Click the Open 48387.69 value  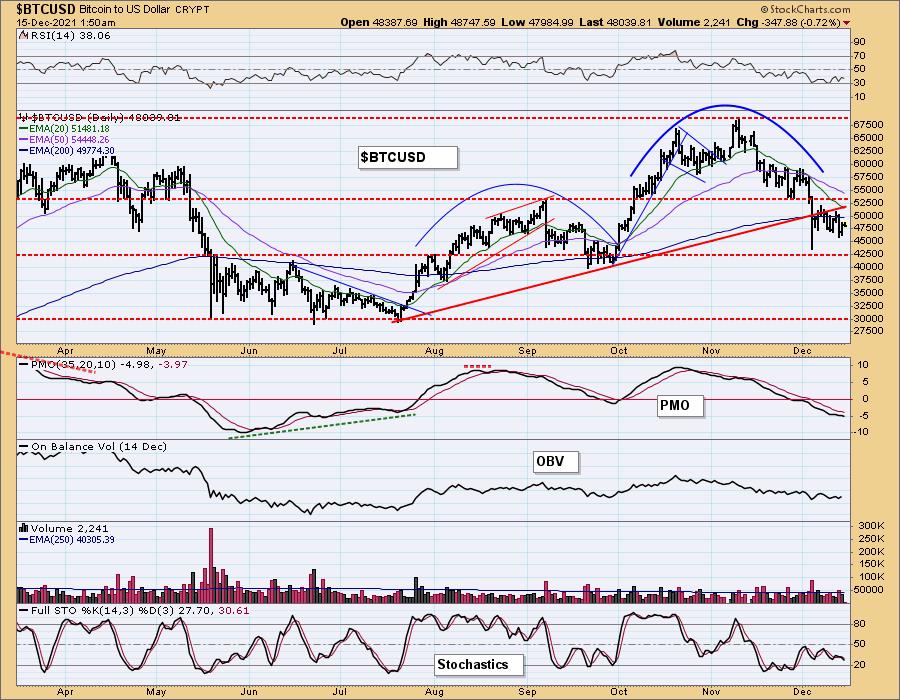coord(379,22)
